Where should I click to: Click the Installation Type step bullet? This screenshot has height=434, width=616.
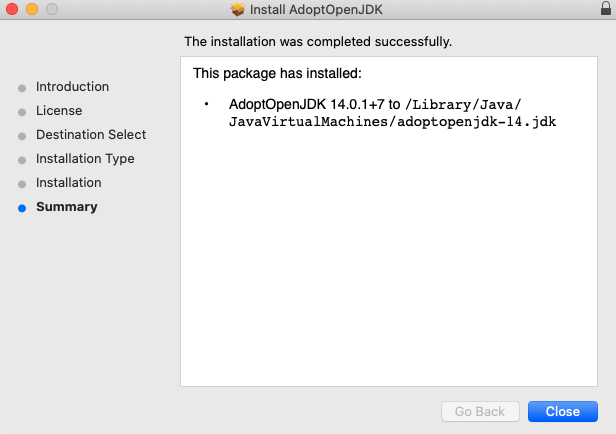coord(21,160)
